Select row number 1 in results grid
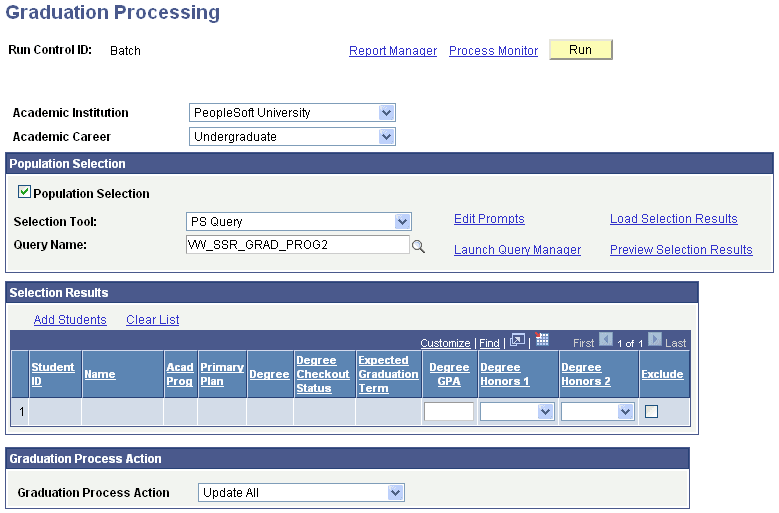This screenshot has height=513, width=779. pos(21,412)
